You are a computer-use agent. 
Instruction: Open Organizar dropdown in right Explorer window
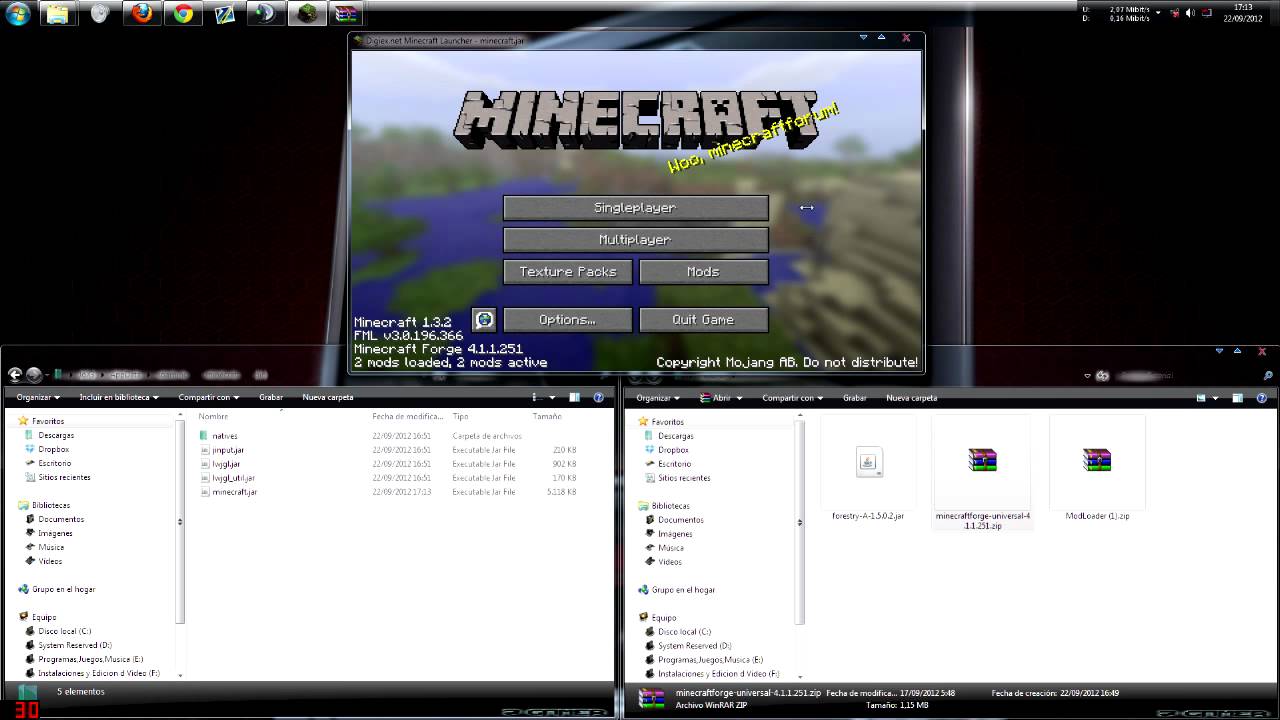pyautogui.click(x=657, y=397)
